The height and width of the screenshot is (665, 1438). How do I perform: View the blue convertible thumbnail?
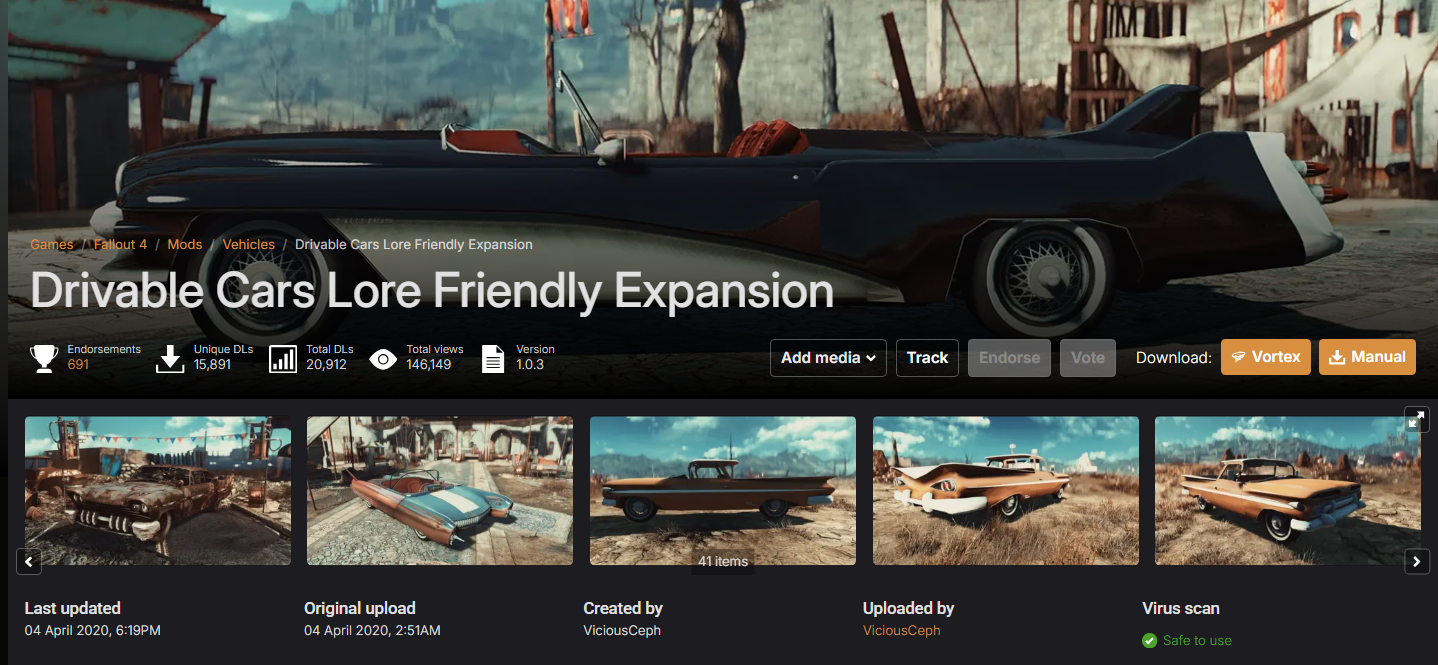pos(440,491)
